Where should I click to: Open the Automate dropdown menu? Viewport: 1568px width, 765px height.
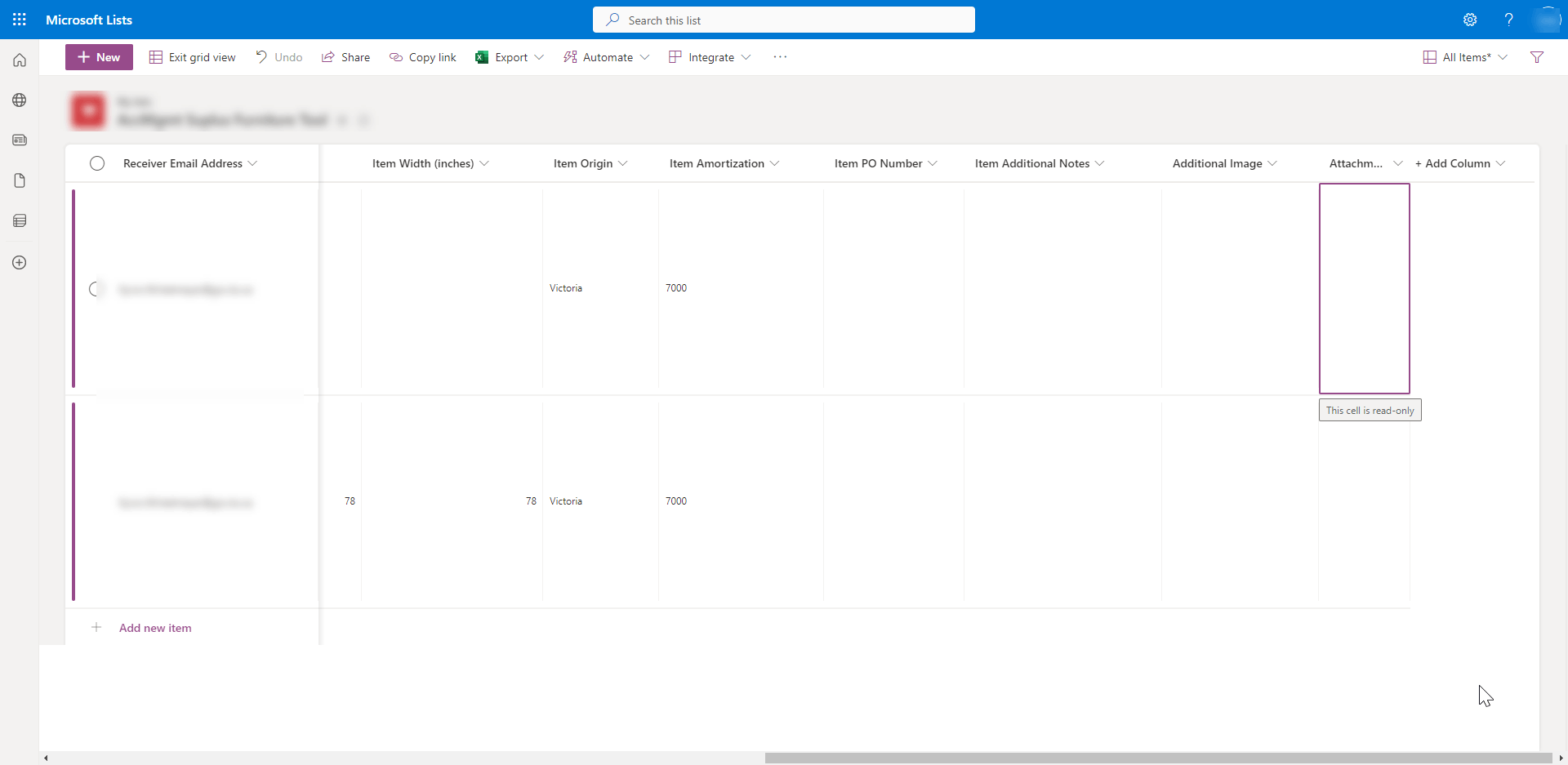coord(607,57)
